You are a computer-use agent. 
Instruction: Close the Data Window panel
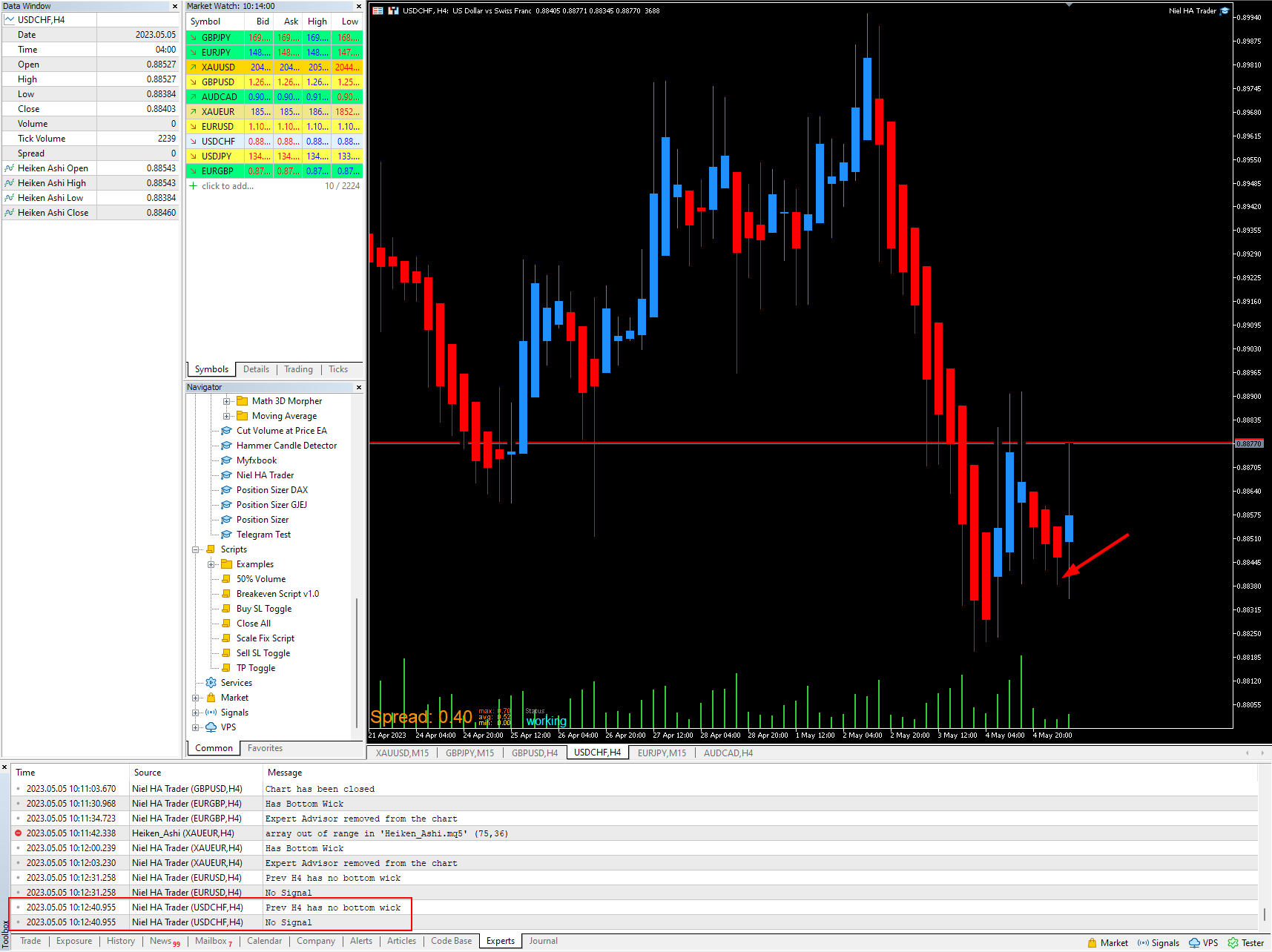175,6
